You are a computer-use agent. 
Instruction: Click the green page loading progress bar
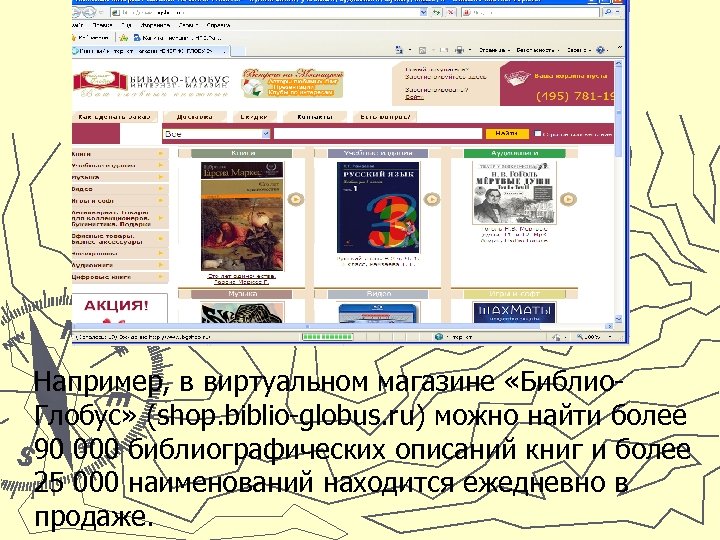327,337
